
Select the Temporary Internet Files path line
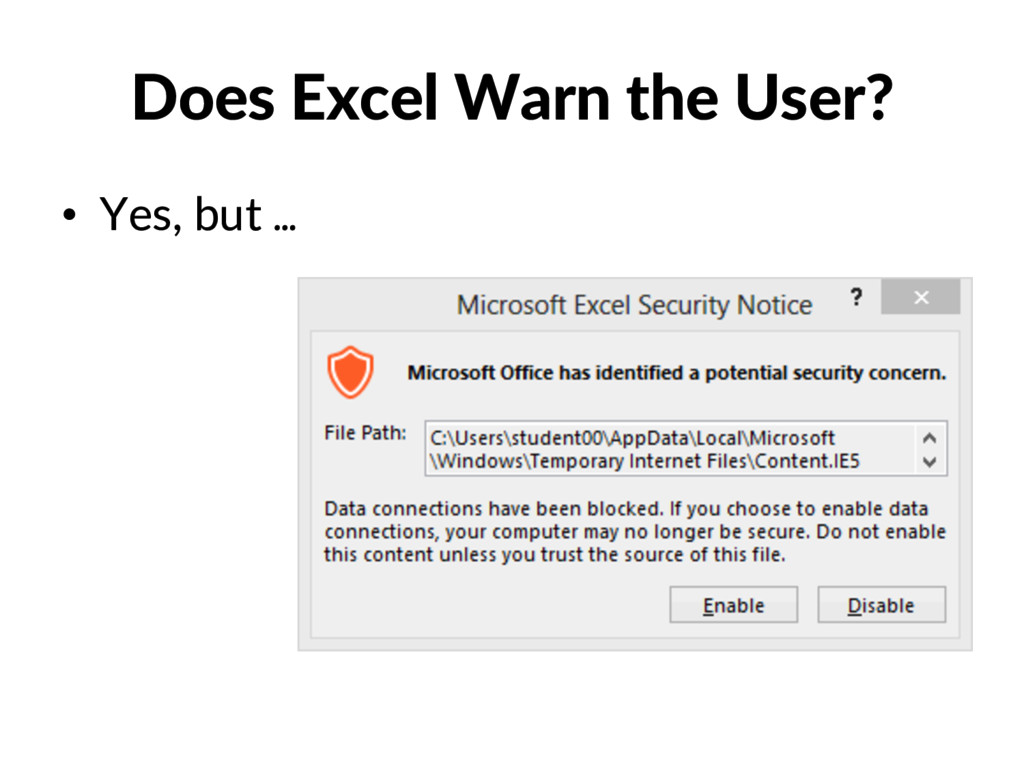[x=645, y=461]
